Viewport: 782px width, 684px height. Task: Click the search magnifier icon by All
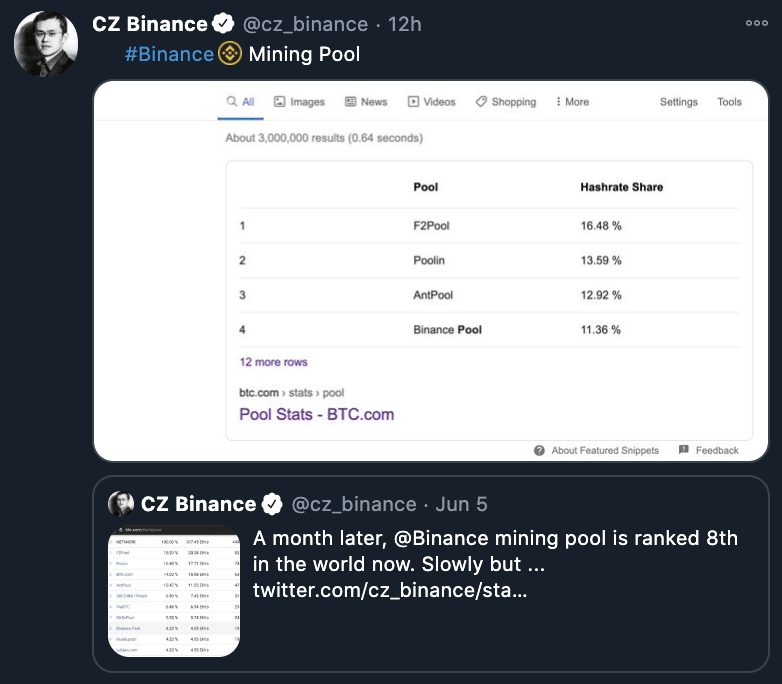click(x=232, y=101)
